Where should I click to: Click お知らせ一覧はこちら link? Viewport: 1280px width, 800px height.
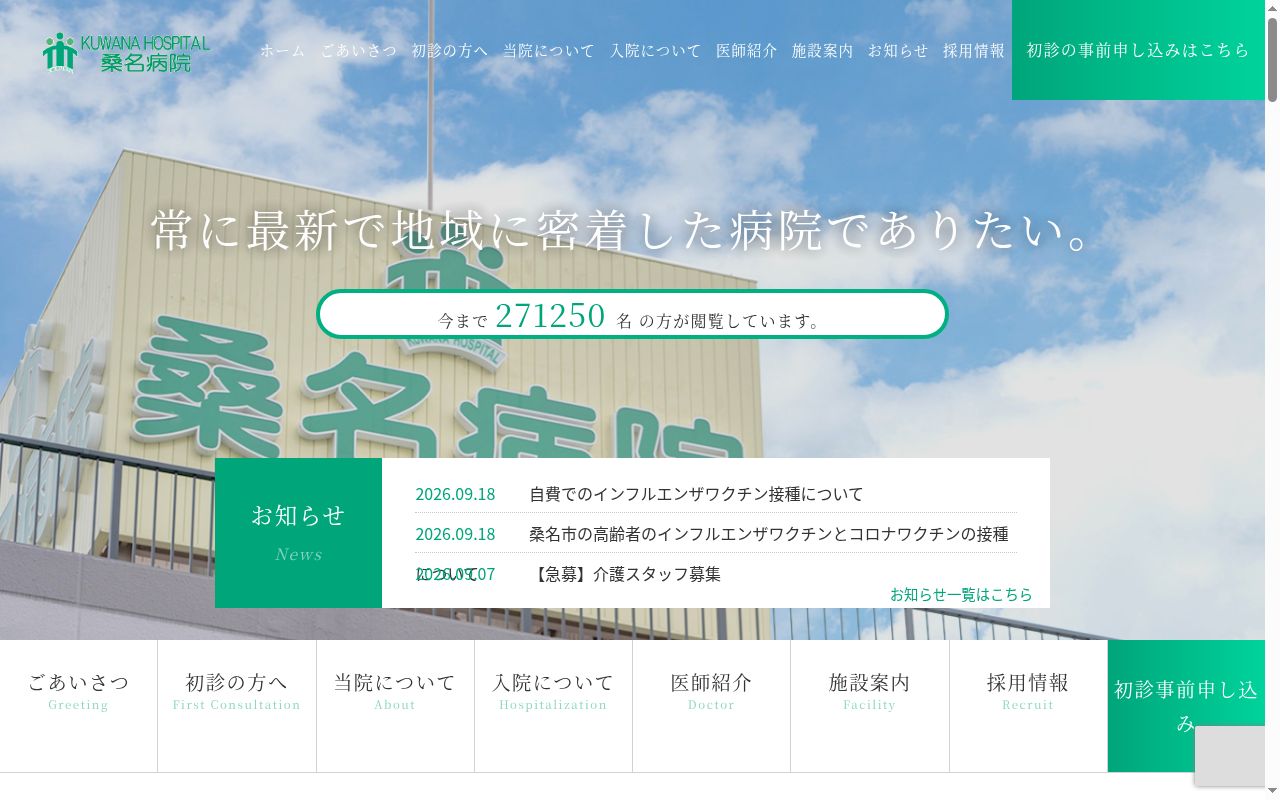(x=961, y=594)
